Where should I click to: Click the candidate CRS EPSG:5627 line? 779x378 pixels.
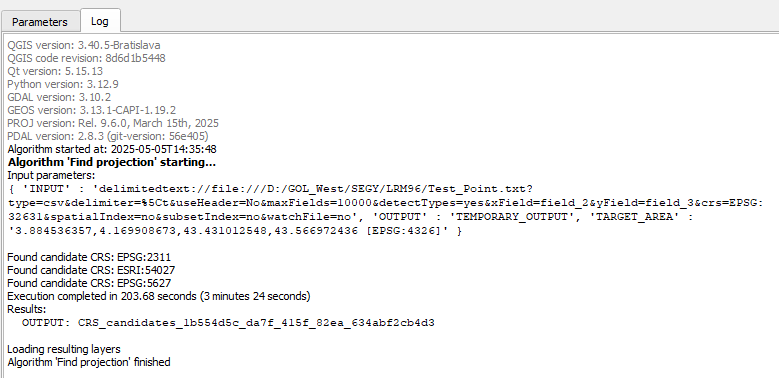(89, 283)
